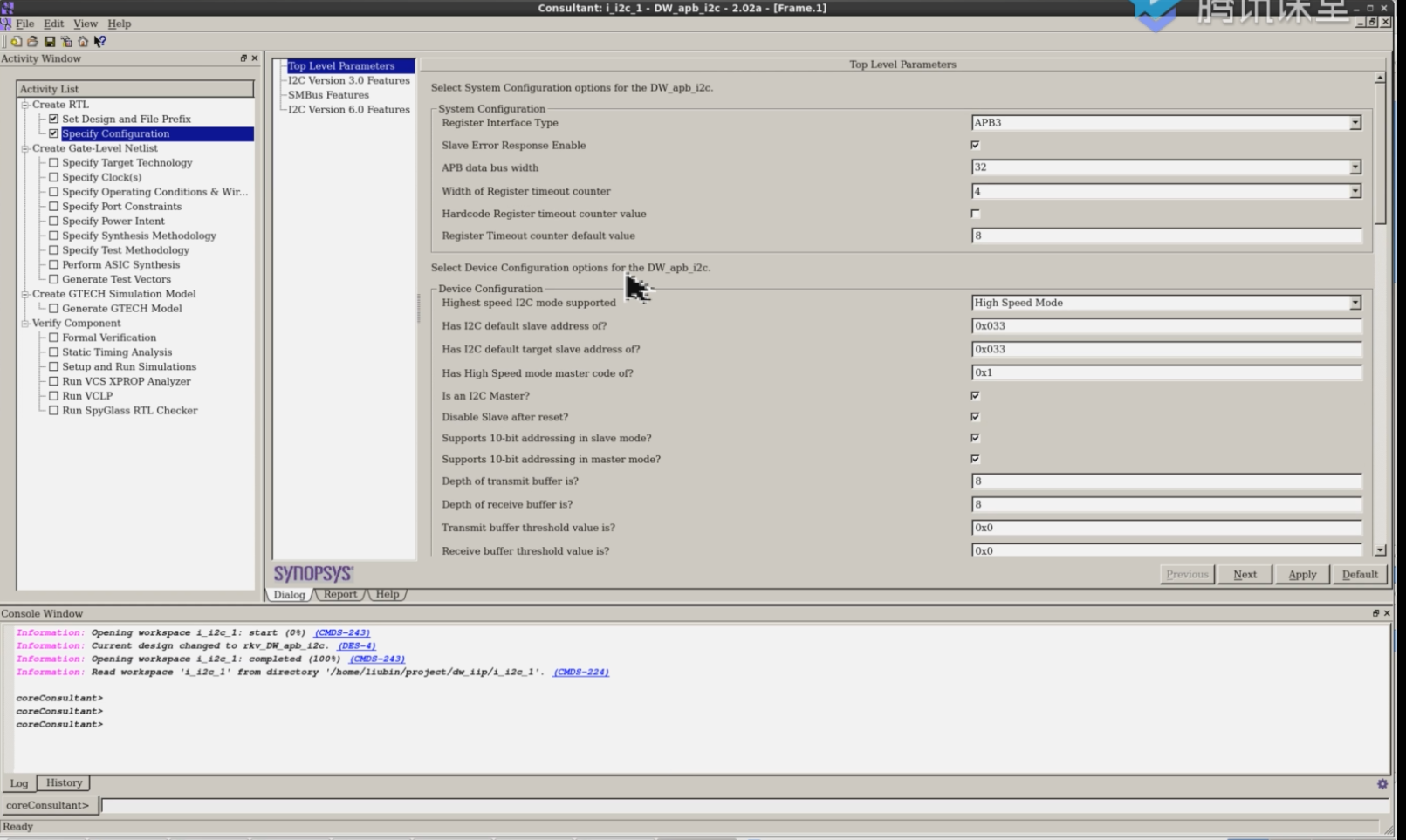The image size is (1406, 840).
Task: Click the Save floppy disk icon
Action: point(50,41)
